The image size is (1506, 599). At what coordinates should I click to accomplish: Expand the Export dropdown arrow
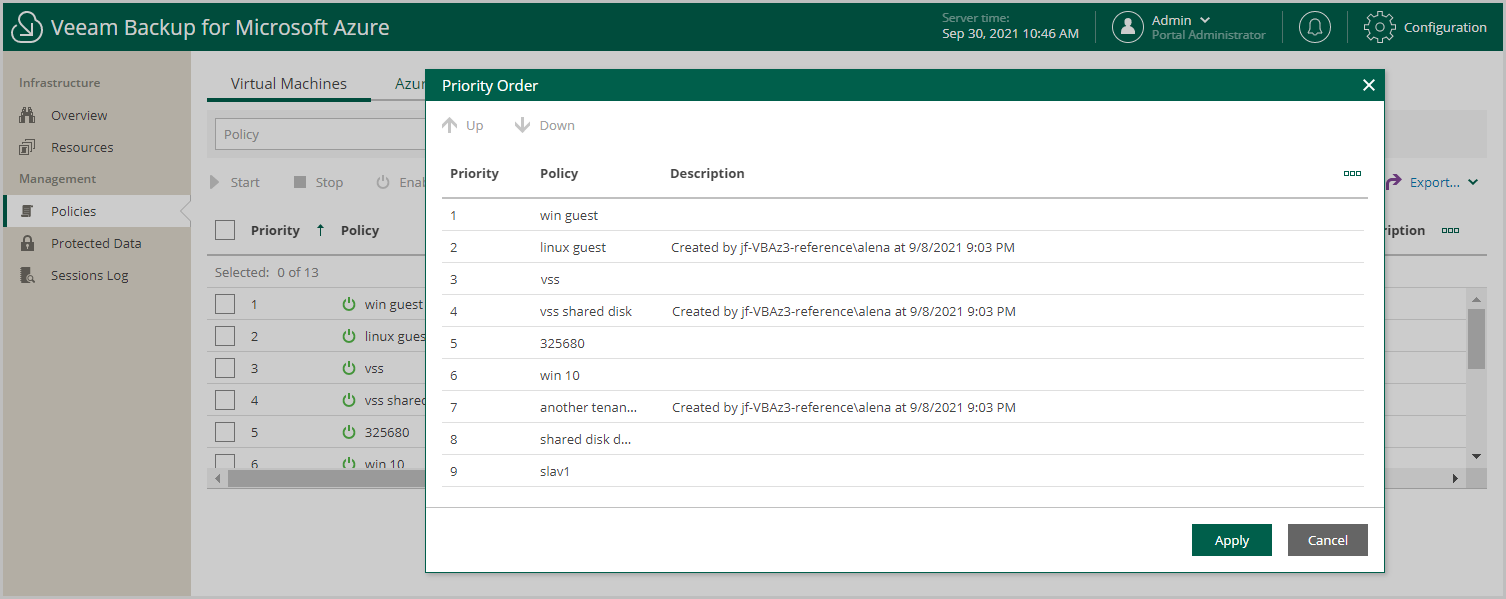(x=1472, y=183)
